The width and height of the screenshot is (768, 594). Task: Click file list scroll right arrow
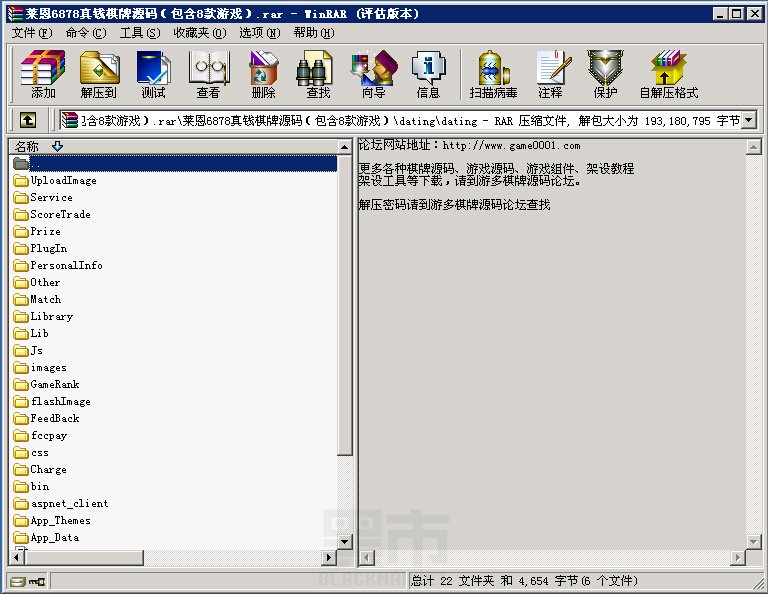pyautogui.click(x=329, y=557)
